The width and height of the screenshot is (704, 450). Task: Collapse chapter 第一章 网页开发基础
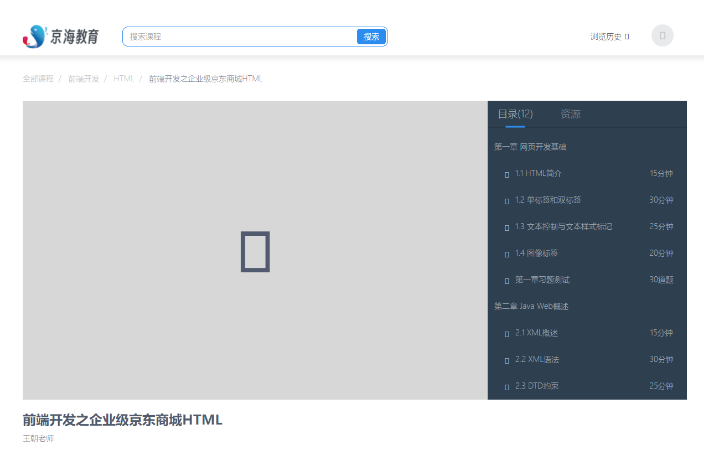[x=530, y=147]
